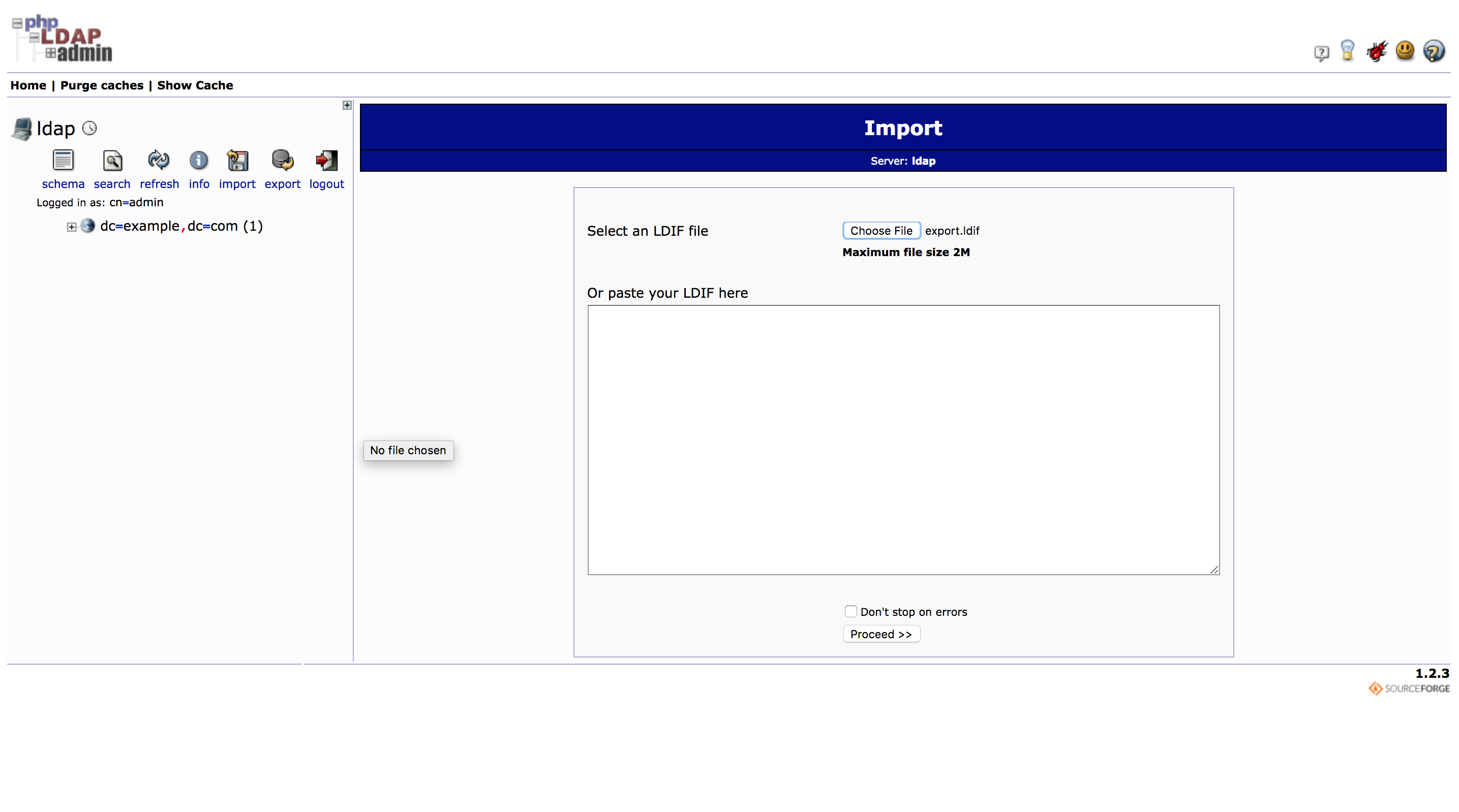Expand dc=example,dc=com directory tree
Image resolution: width=1459 pixels, height=812 pixels.
70,226
